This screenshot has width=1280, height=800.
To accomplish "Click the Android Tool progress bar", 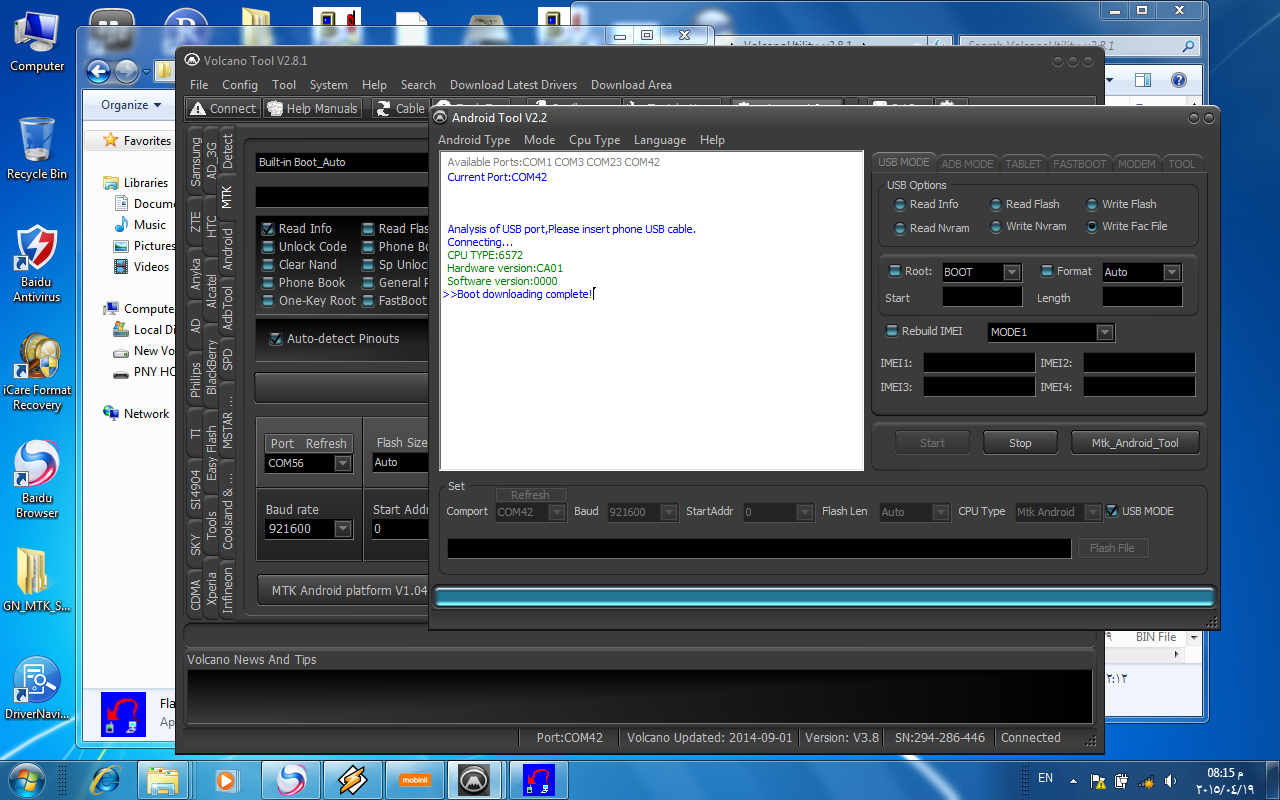I will tap(825, 597).
